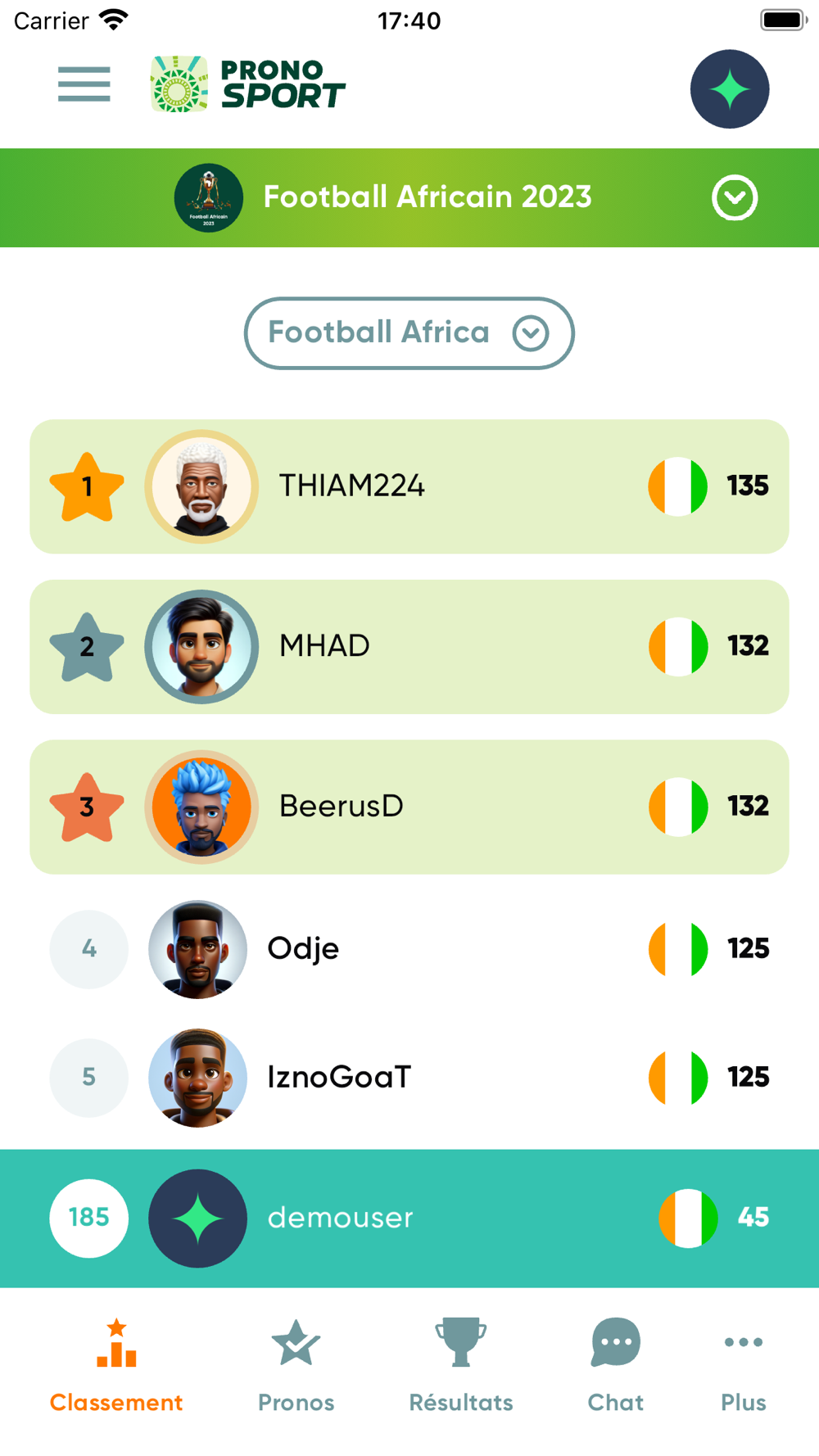Screen dimensions: 819x1456
Task: Tap the PronoSport logo
Action: (x=248, y=84)
